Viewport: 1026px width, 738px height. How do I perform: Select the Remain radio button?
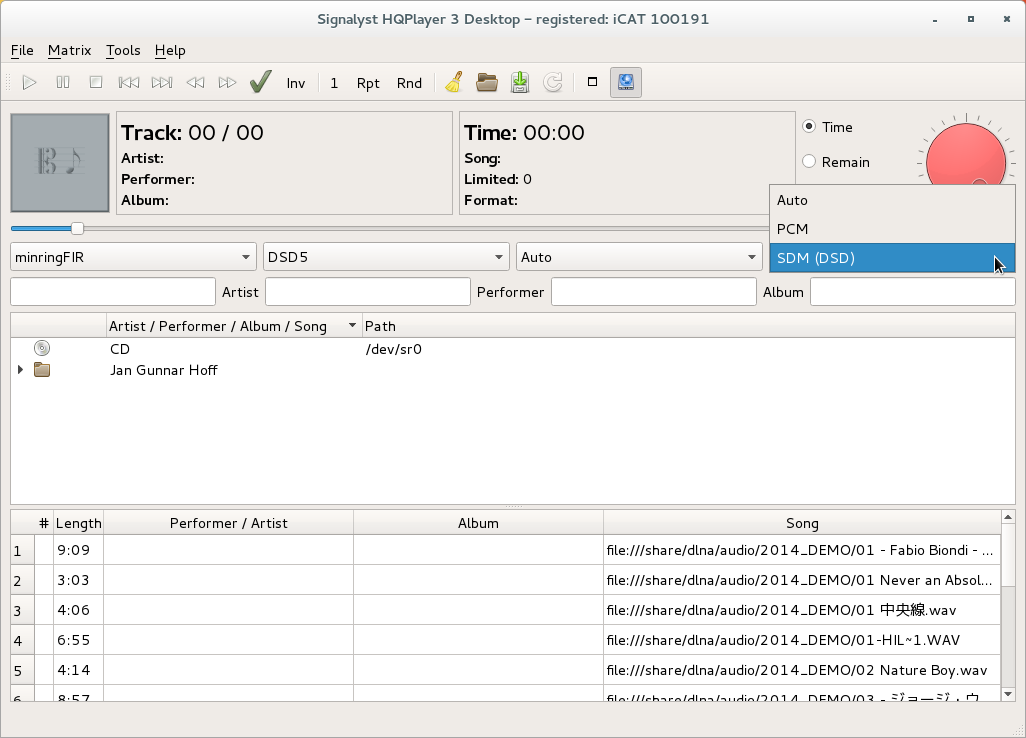pos(809,161)
